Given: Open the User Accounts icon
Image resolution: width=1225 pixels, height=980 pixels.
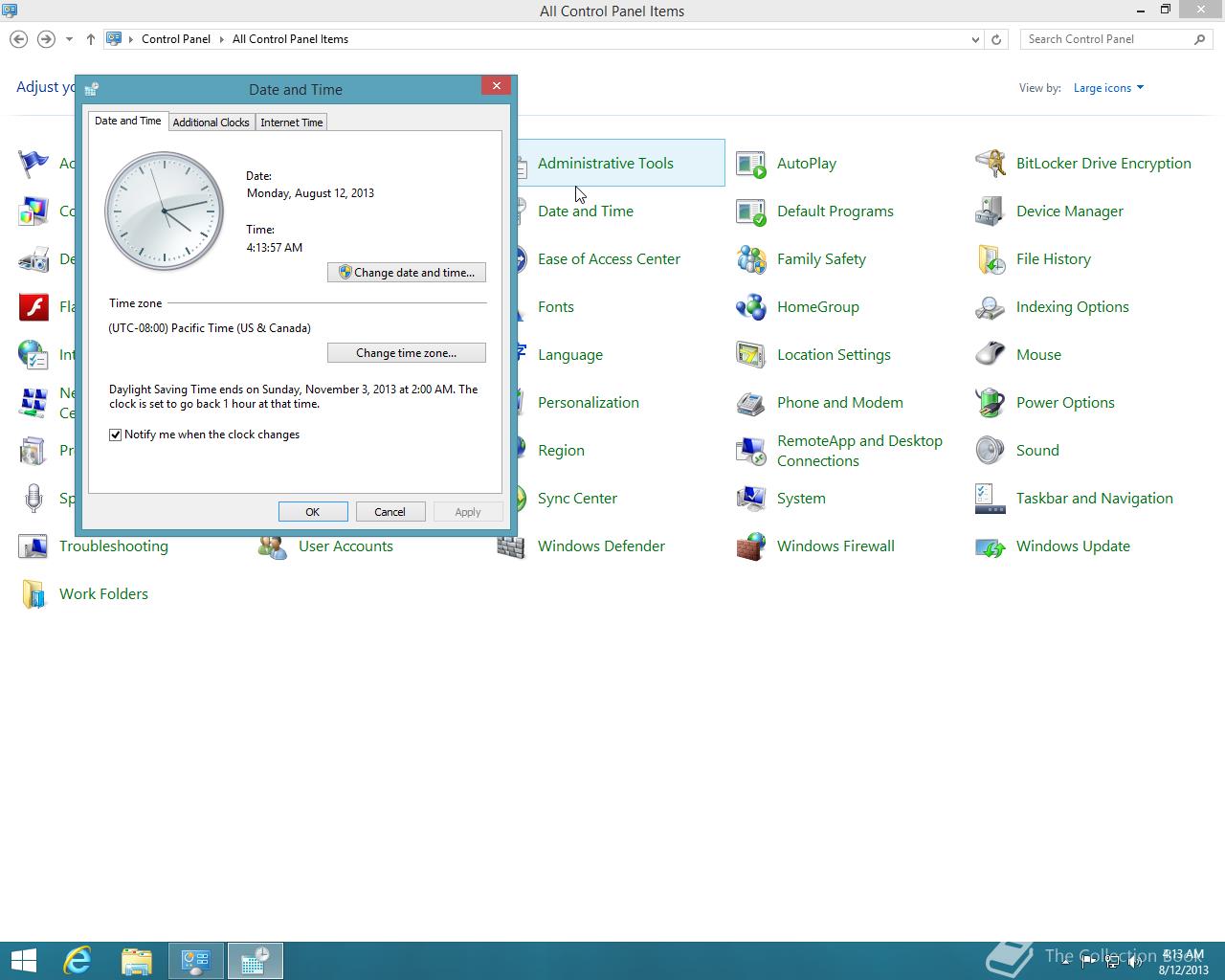Looking at the screenshot, I should (x=273, y=546).
